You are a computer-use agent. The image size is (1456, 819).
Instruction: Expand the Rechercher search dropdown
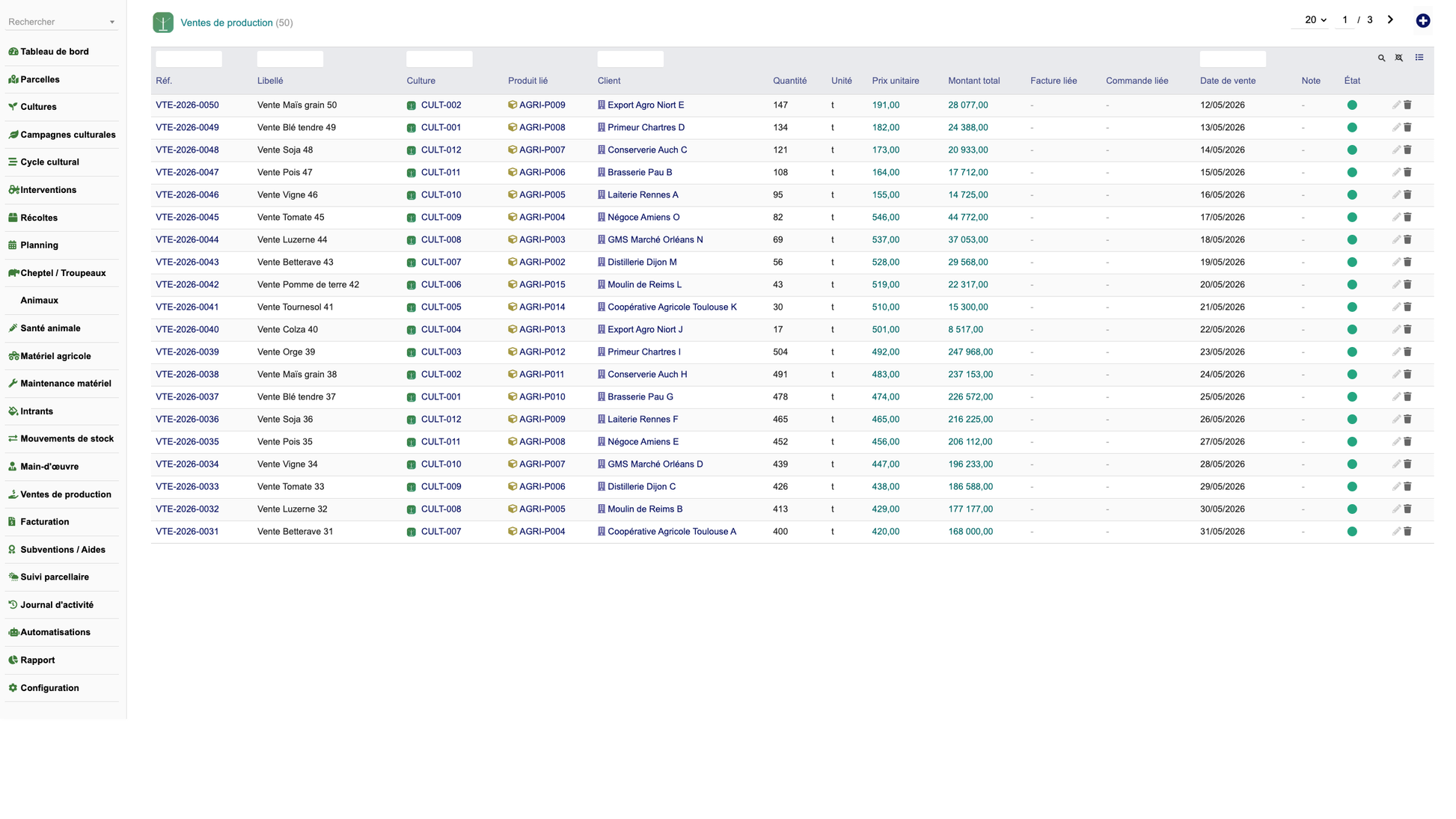pos(112,22)
